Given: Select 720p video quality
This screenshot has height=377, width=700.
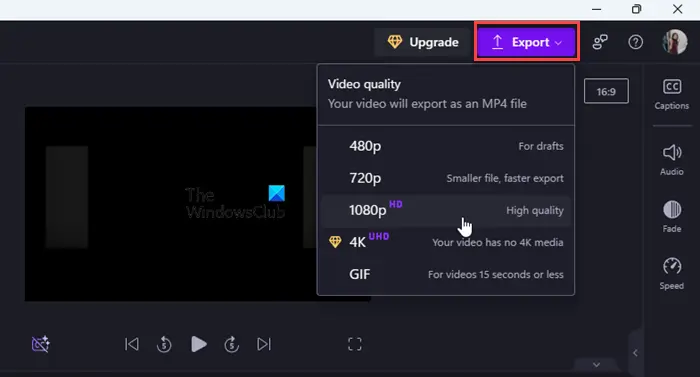Looking at the screenshot, I should [446, 178].
